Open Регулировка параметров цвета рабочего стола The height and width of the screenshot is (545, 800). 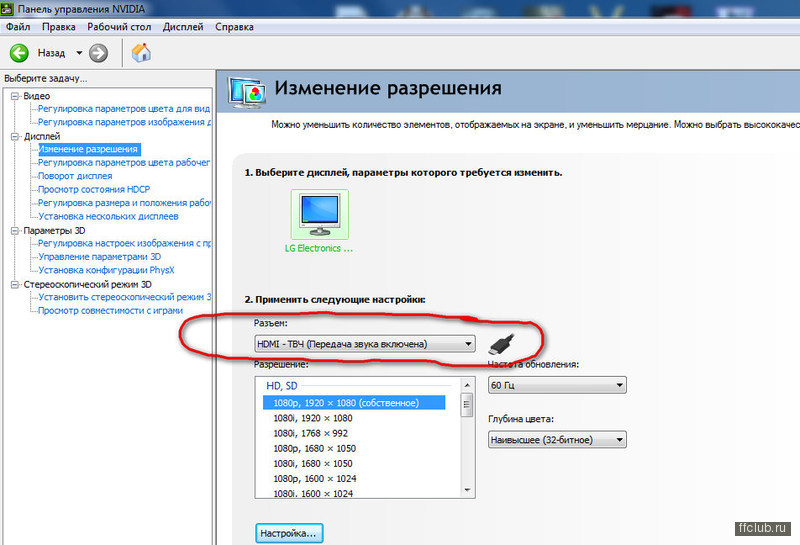coord(124,162)
